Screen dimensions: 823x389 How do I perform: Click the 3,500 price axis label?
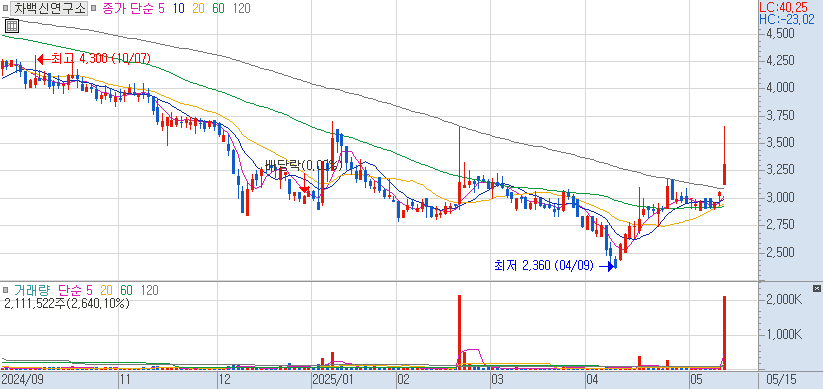tap(780, 143)
